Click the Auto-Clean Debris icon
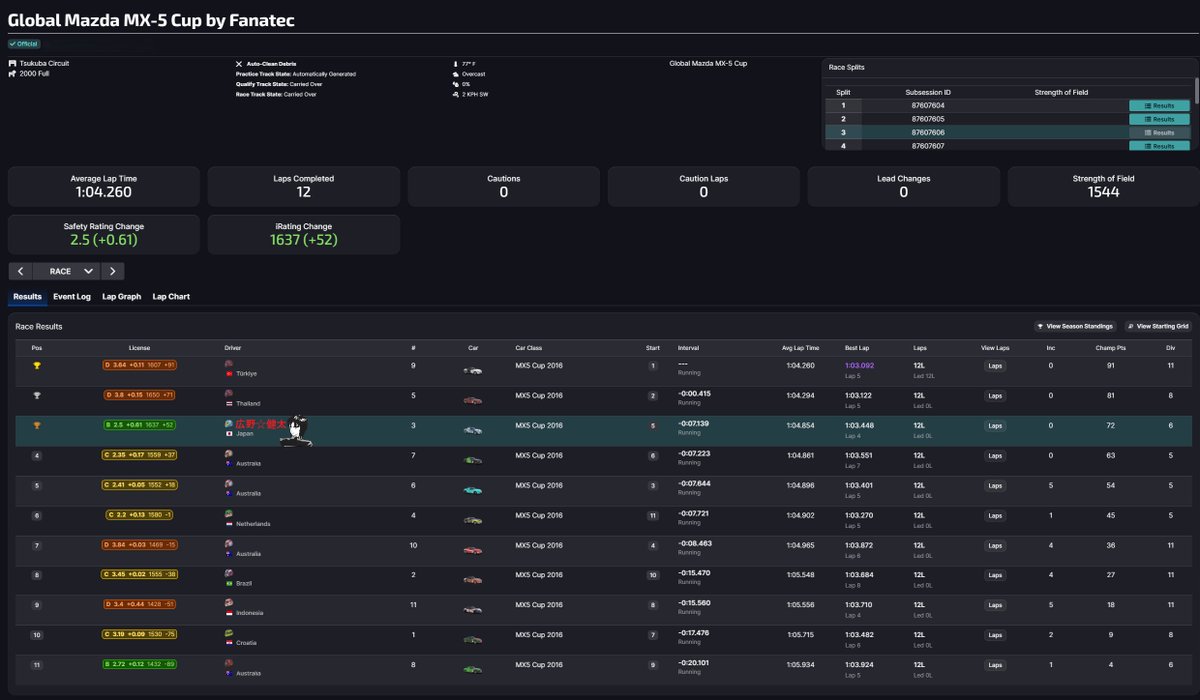This screenshot has height=700, width=1200. click(x=239, y=63)
